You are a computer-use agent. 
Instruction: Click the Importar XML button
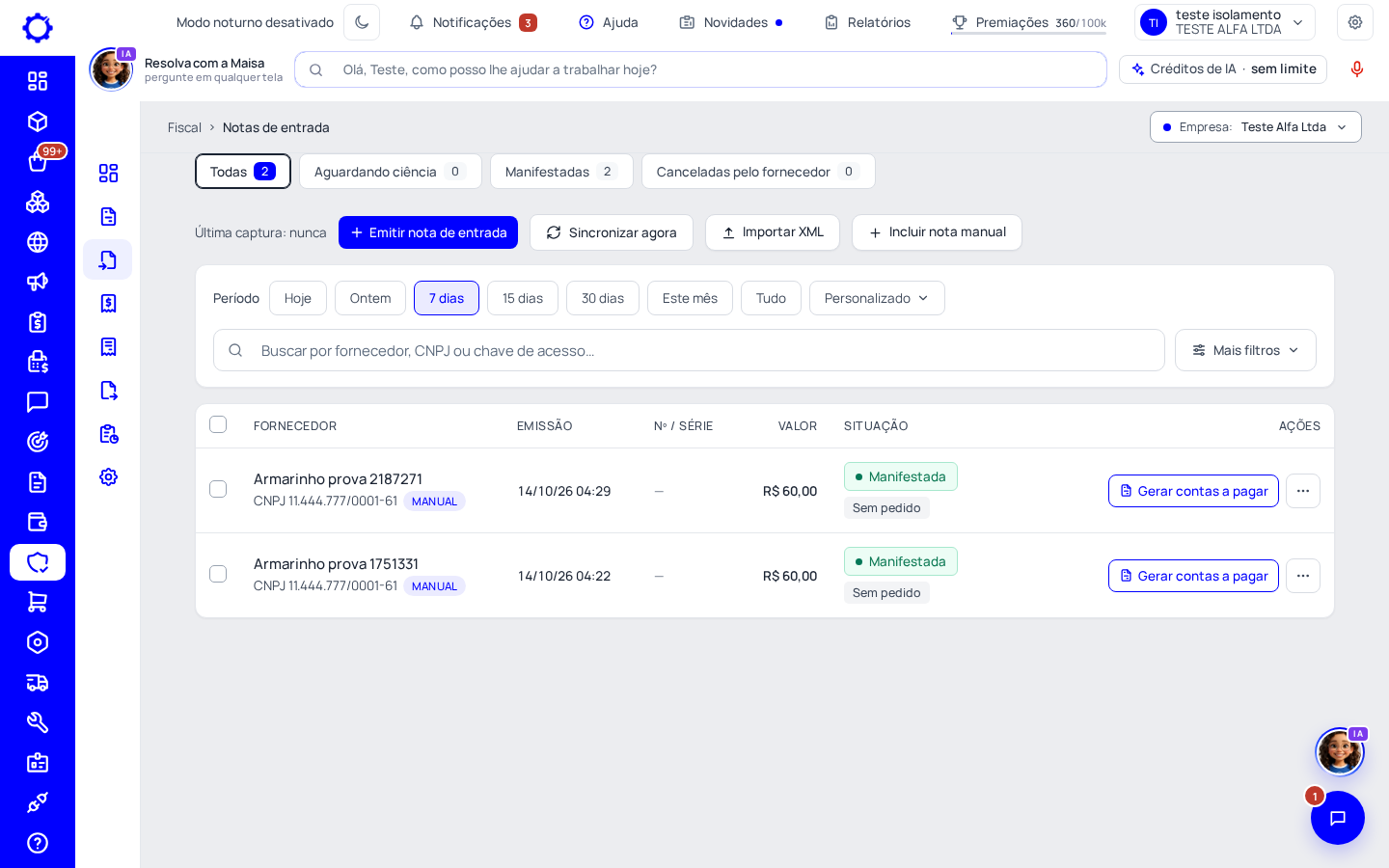[x=773, y=232]
